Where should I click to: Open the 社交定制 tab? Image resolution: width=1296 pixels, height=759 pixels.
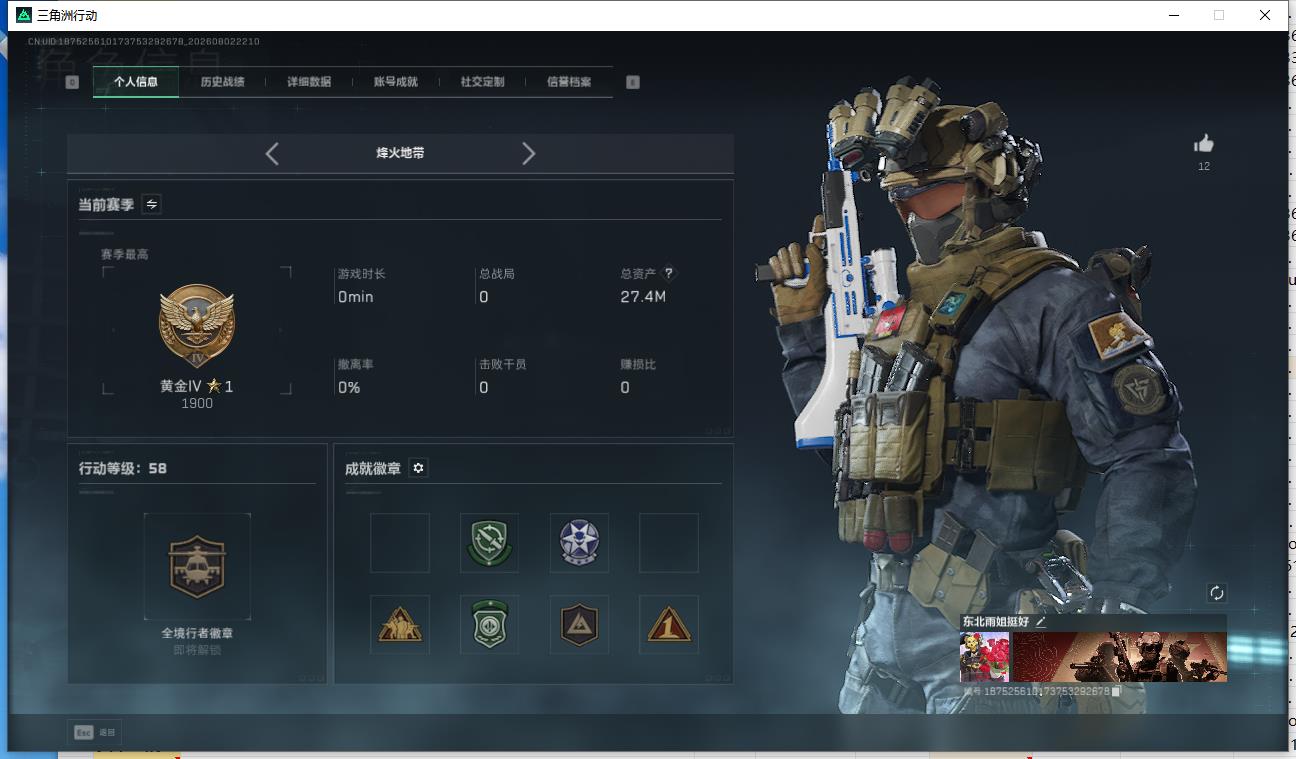(x=482, y=82)
